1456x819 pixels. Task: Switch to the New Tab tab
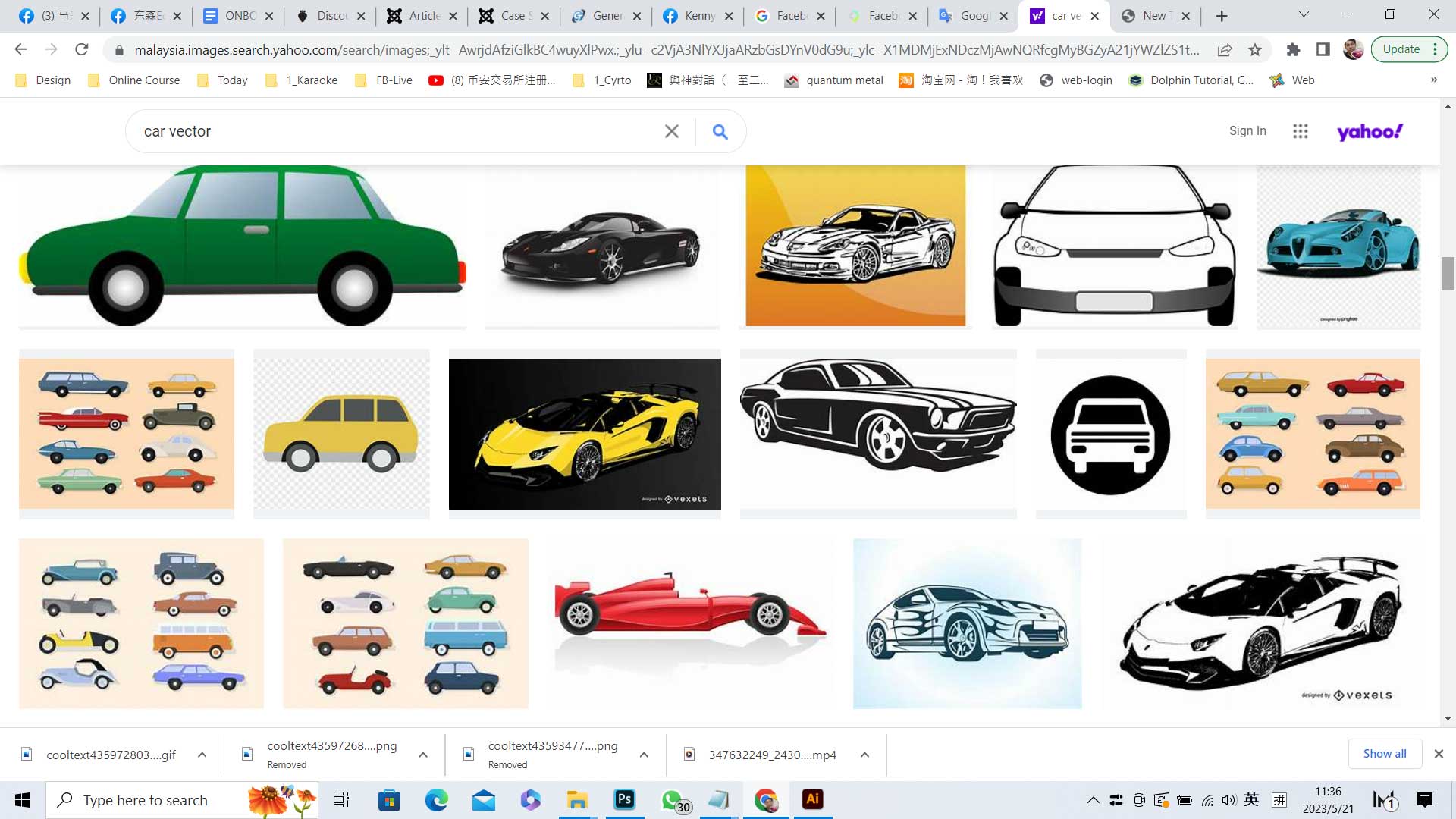pyautogui.click(x=1156, y=16)
